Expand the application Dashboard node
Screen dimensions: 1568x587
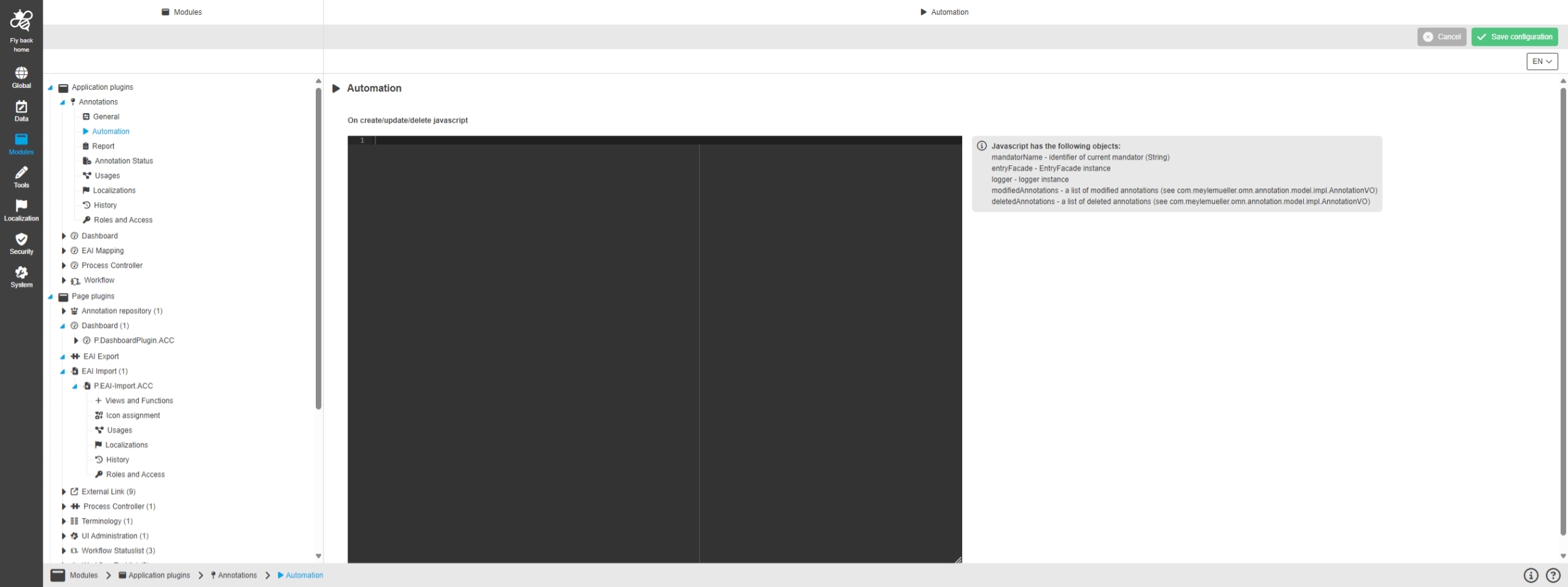click(x=63, y=236)
